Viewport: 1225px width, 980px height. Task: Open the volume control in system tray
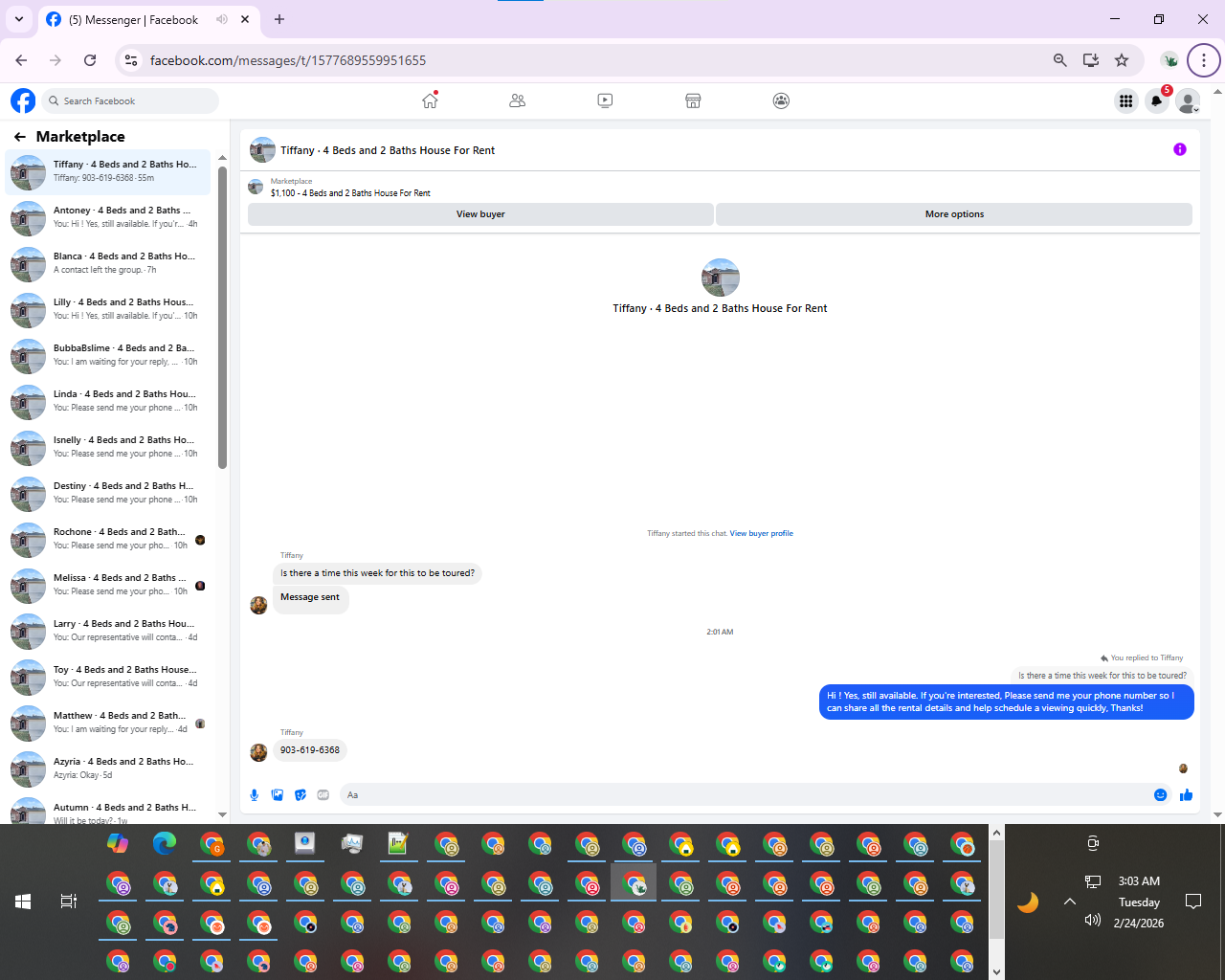click(x=1093, y=920)
